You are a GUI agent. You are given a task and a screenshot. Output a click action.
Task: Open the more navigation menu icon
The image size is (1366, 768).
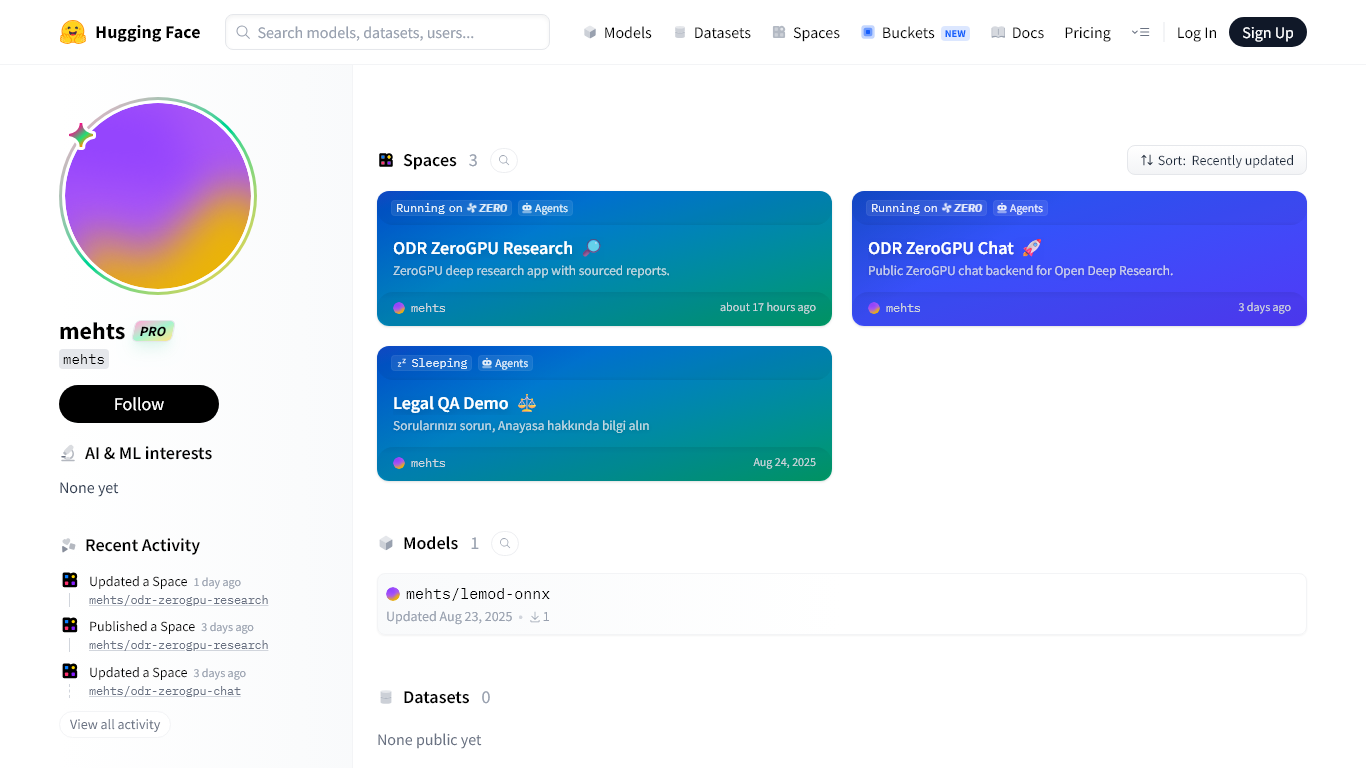tap(1140, 32)
